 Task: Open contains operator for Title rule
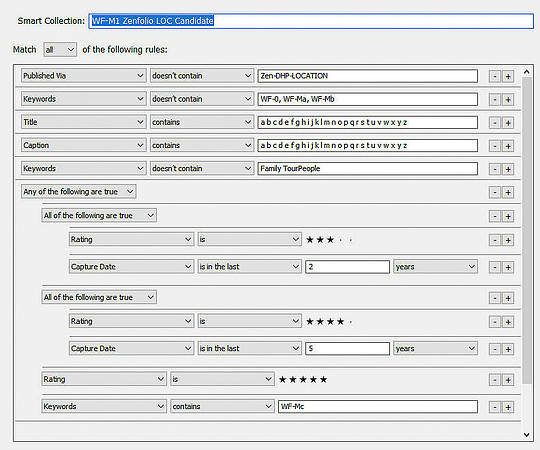coord(202,122)
